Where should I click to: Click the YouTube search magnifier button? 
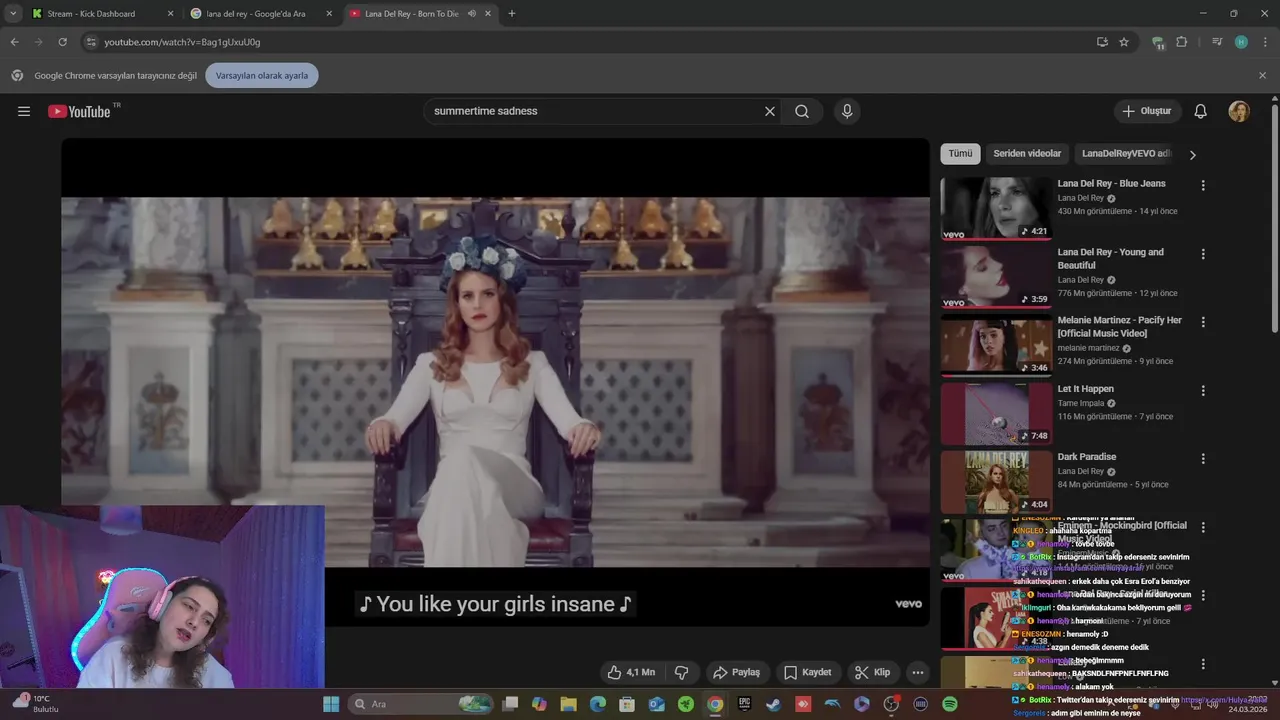(802, 111)
